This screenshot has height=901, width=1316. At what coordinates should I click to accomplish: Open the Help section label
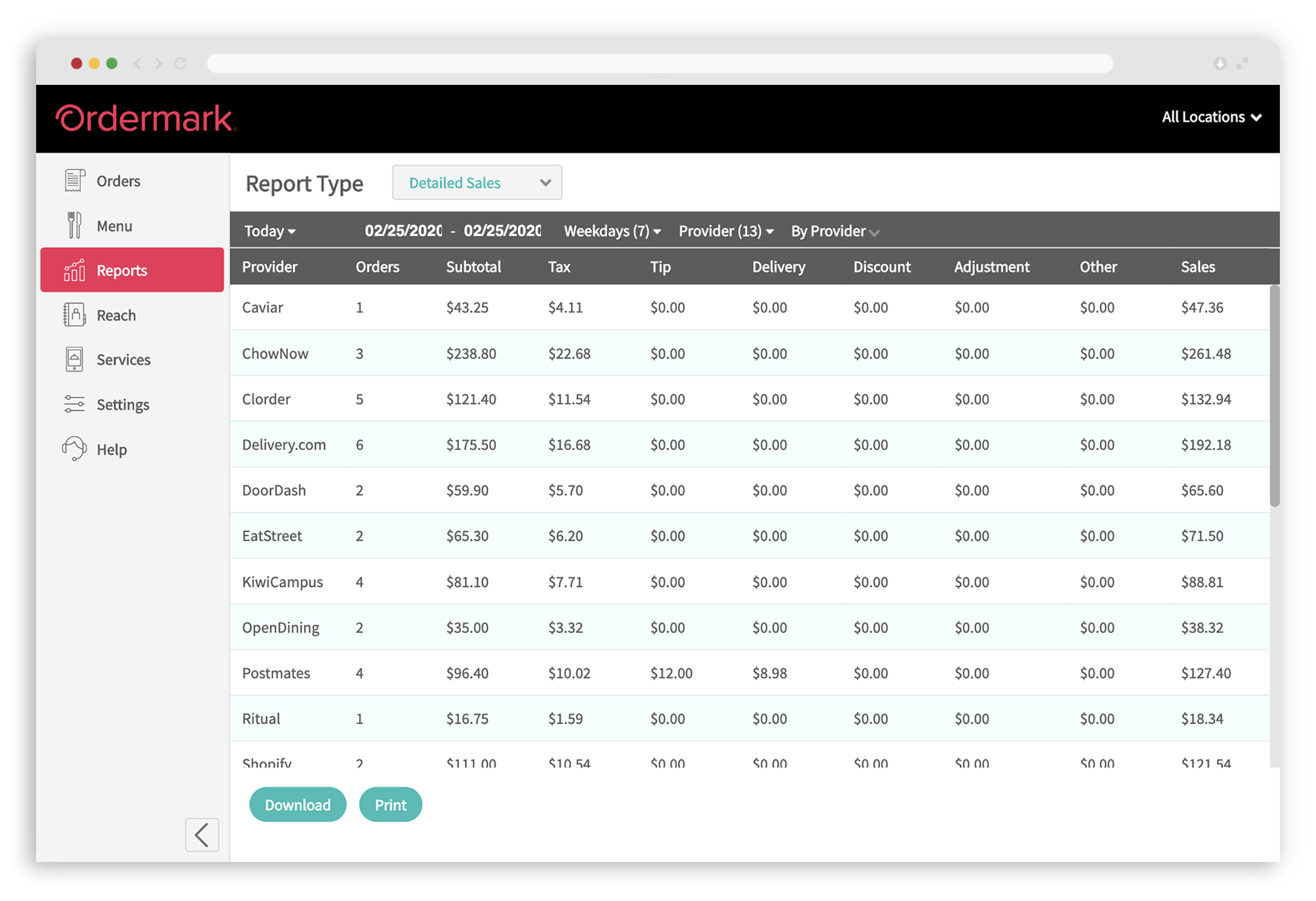click(111, 449)
